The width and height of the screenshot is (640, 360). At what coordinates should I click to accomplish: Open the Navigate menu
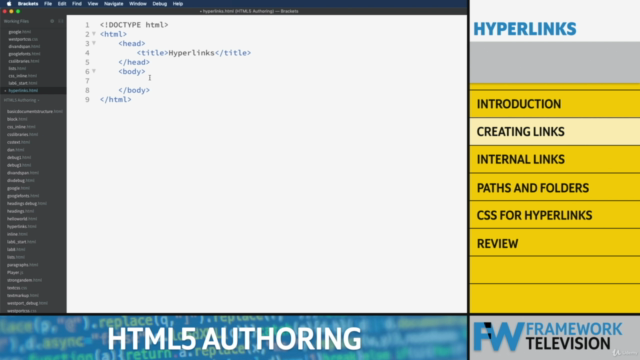click(x=113, y=4)
